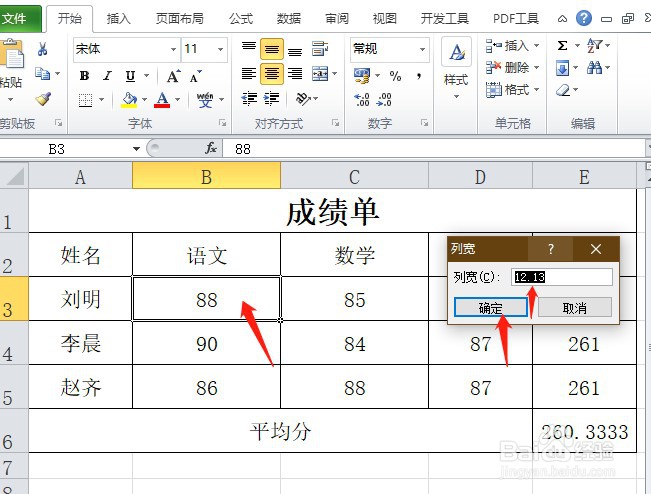This screenshot has height=494, width=651.
Task: Apply cell borders icon
Action: click(x=86, y=100)
